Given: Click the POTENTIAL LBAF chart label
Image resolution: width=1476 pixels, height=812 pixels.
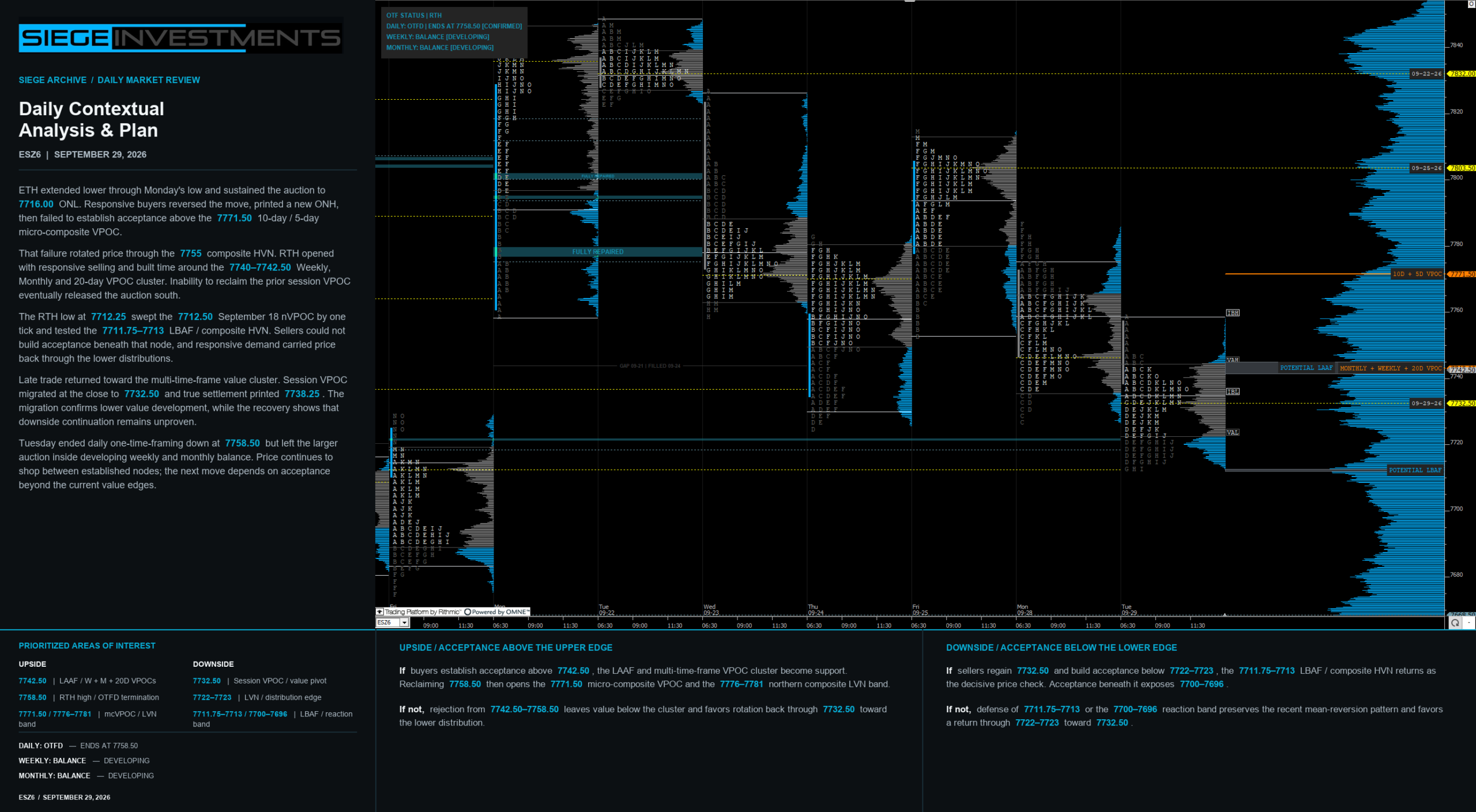Looking at the screenshot, I should point(1415,470).
